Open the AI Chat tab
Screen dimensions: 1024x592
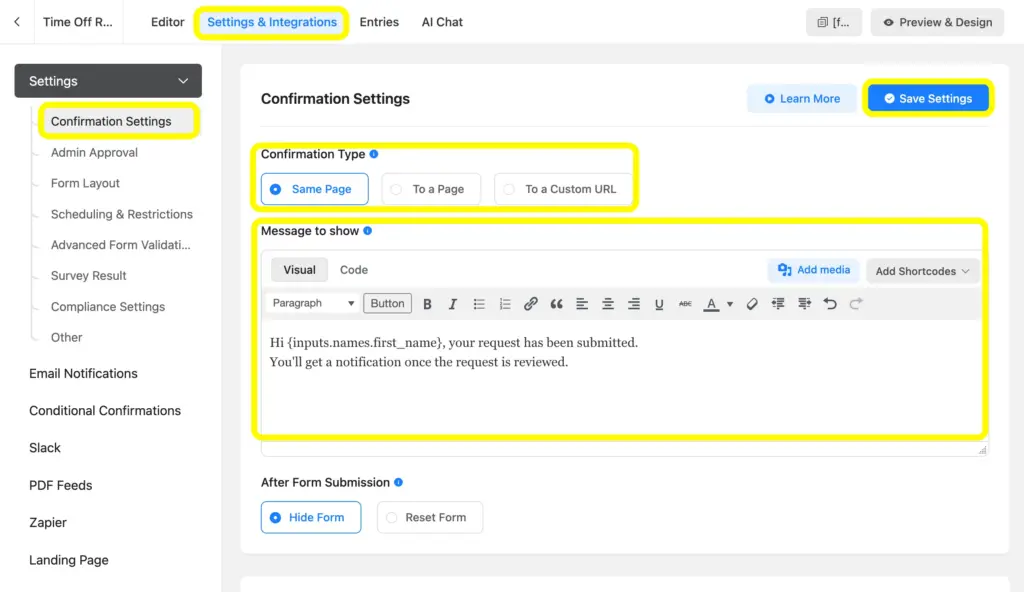(x=442, y=22)
